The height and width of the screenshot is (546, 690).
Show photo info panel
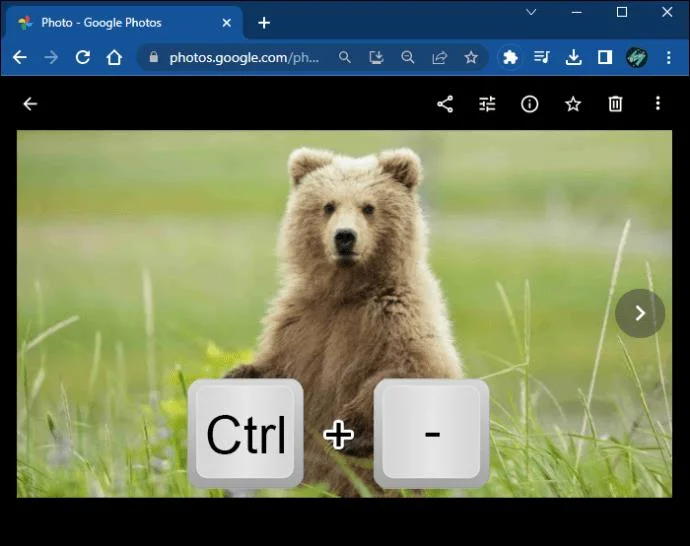(x=529, y=104)
